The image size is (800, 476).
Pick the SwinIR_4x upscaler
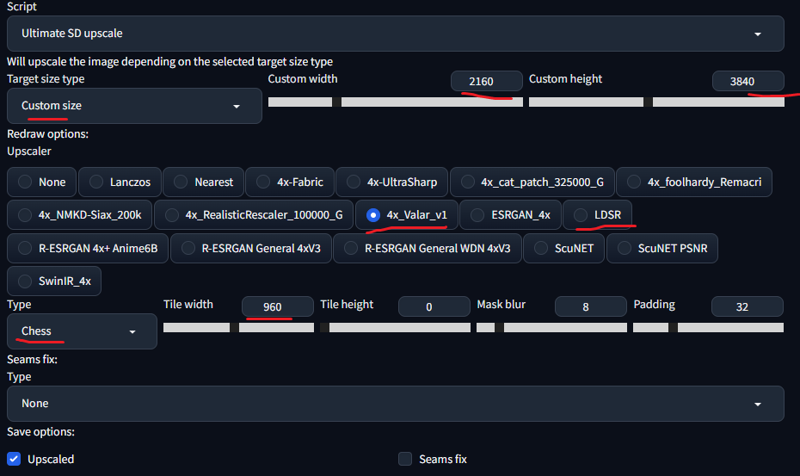pyautogui.click(x=54, y=281)
